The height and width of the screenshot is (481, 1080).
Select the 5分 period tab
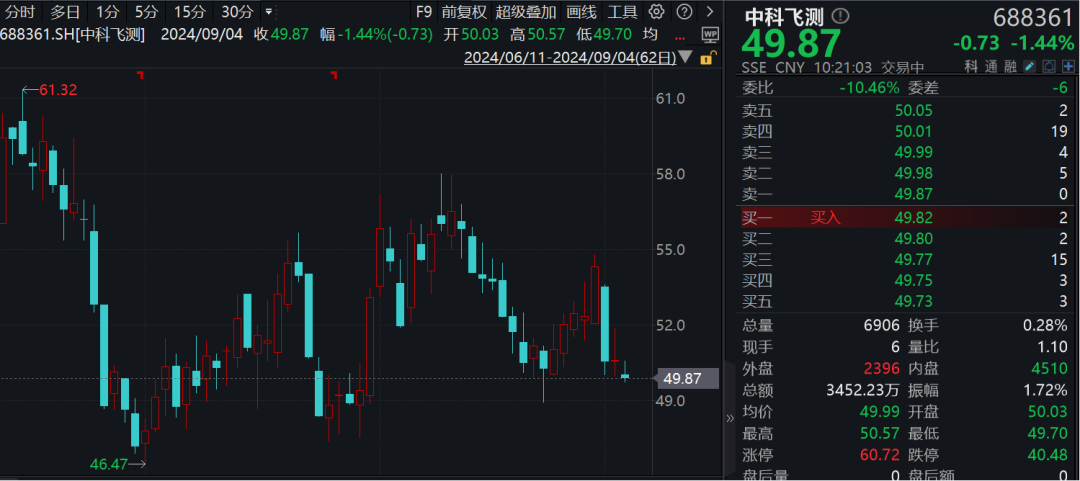pyautogui.click(x=145, y=12)
